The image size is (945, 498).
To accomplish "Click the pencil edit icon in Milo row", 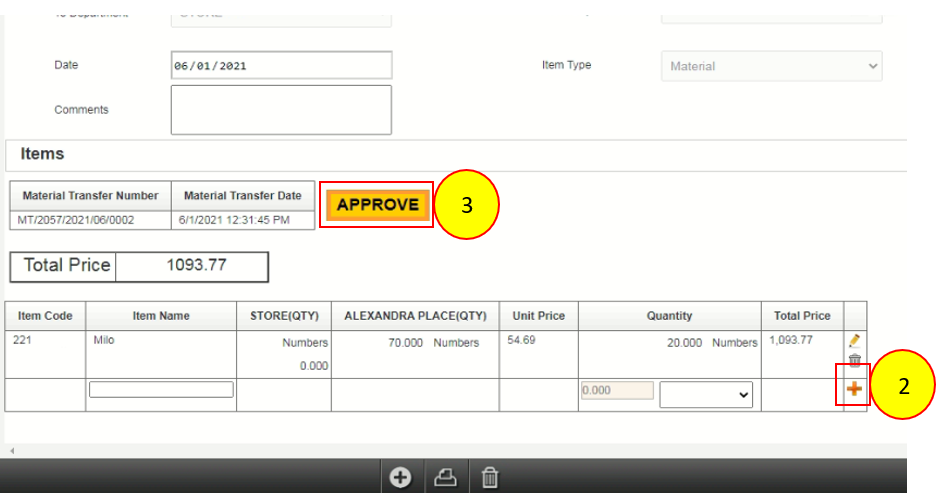I will [854, 341].
